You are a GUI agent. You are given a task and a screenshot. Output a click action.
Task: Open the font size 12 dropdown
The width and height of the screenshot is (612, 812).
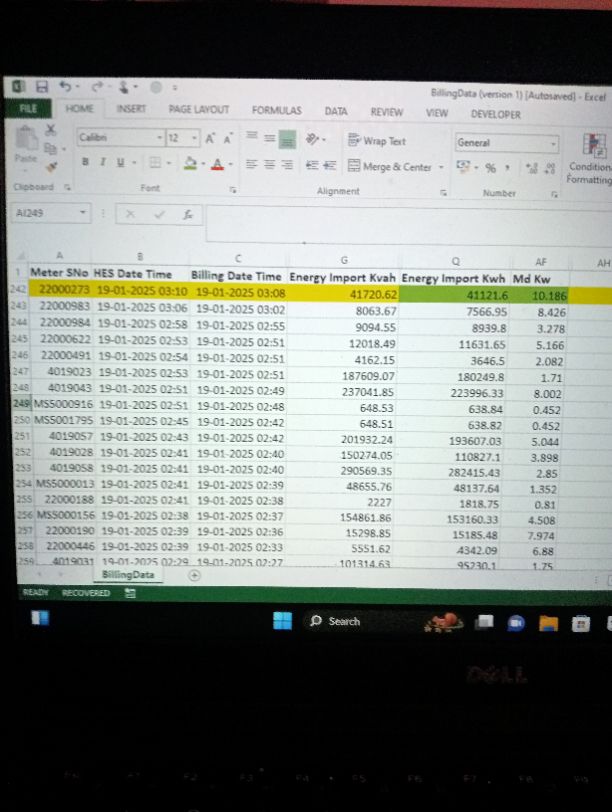point(194,138)
